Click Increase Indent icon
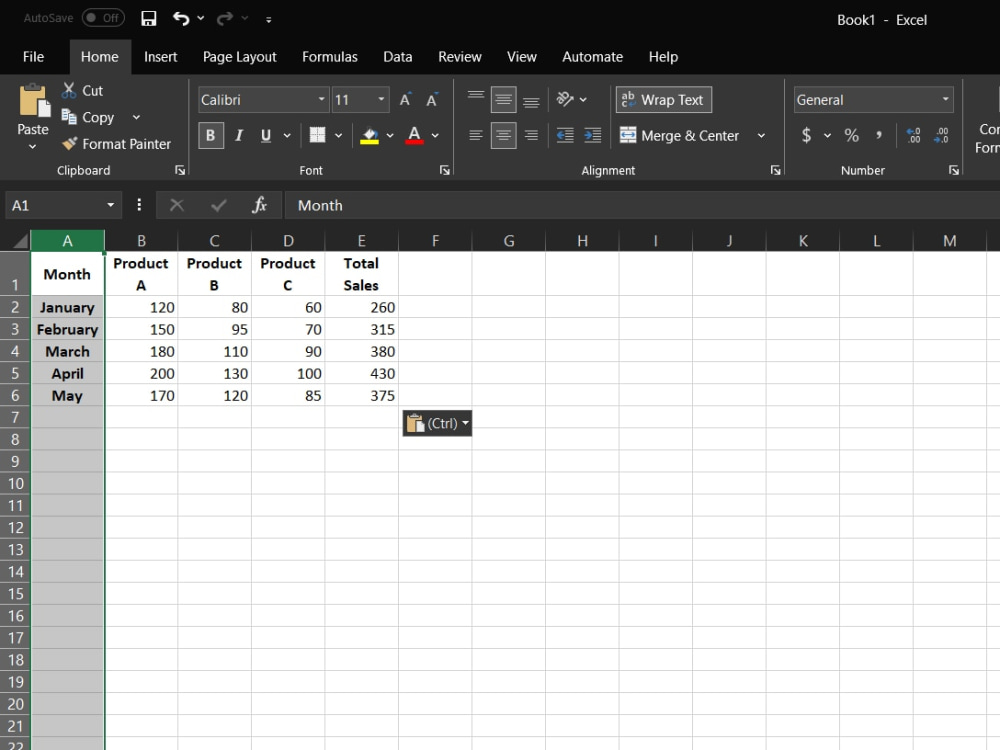This screenshot has width=1000, height=750. [x=592, y=135]
